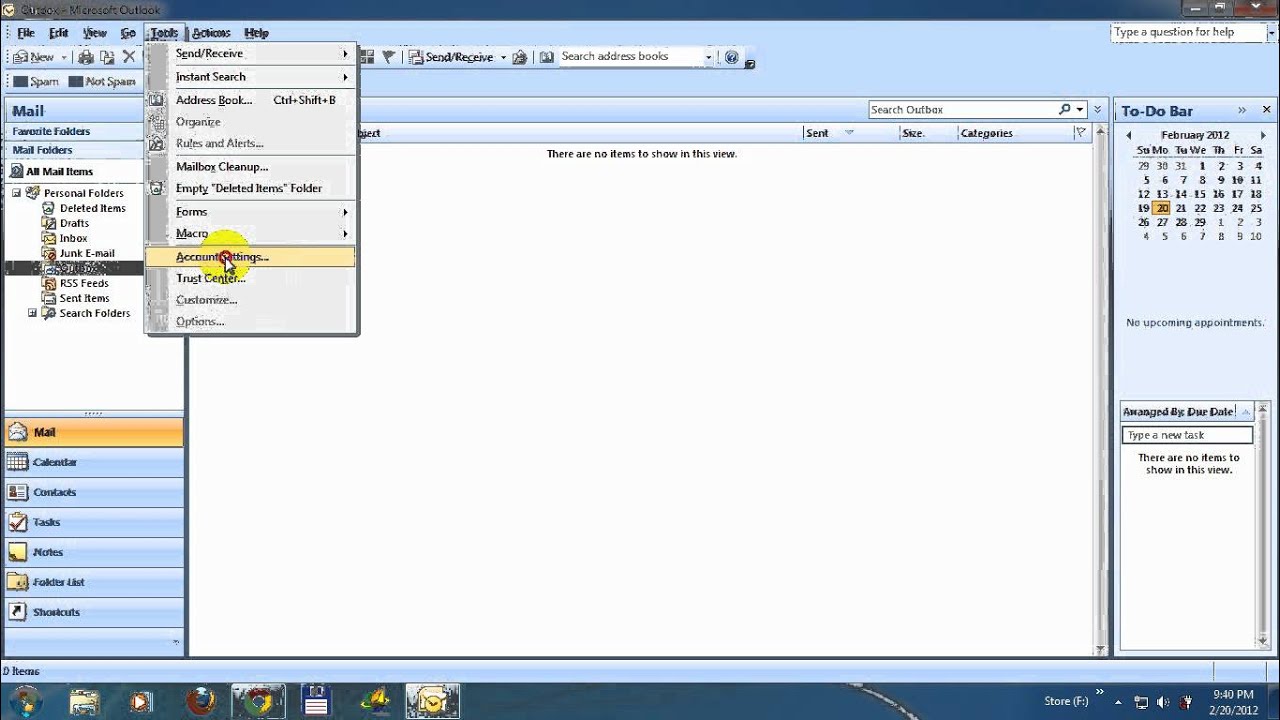Screen dimensions: 1280x720
Task: Open Trust Center from Tools menu
Action: pyautogui.click(x=251, y=278)
